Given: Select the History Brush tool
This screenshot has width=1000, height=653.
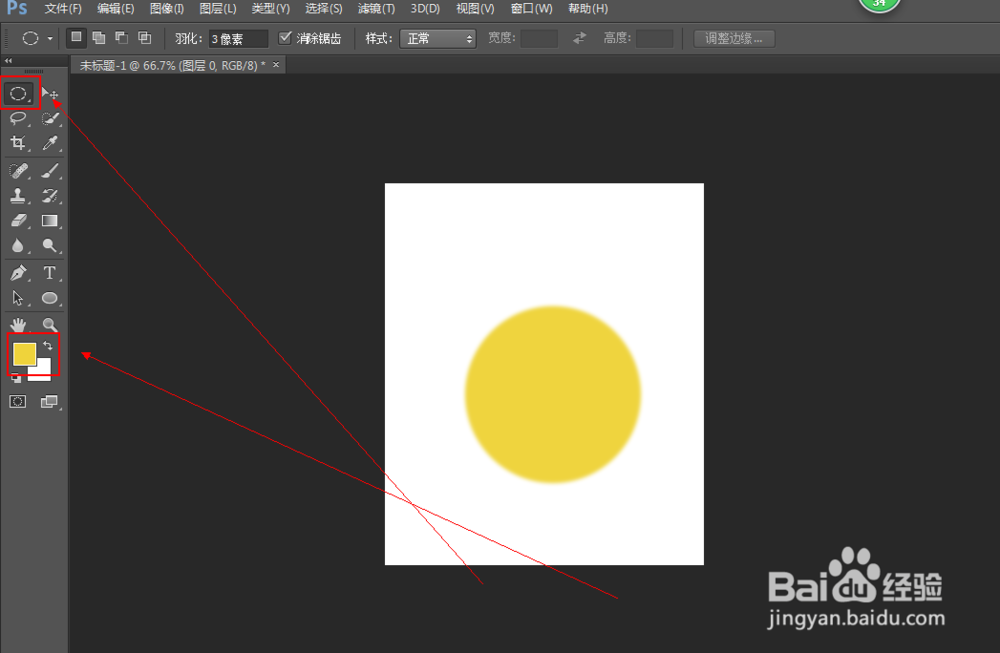Looking at the screenshot, I should click(50, 196).
